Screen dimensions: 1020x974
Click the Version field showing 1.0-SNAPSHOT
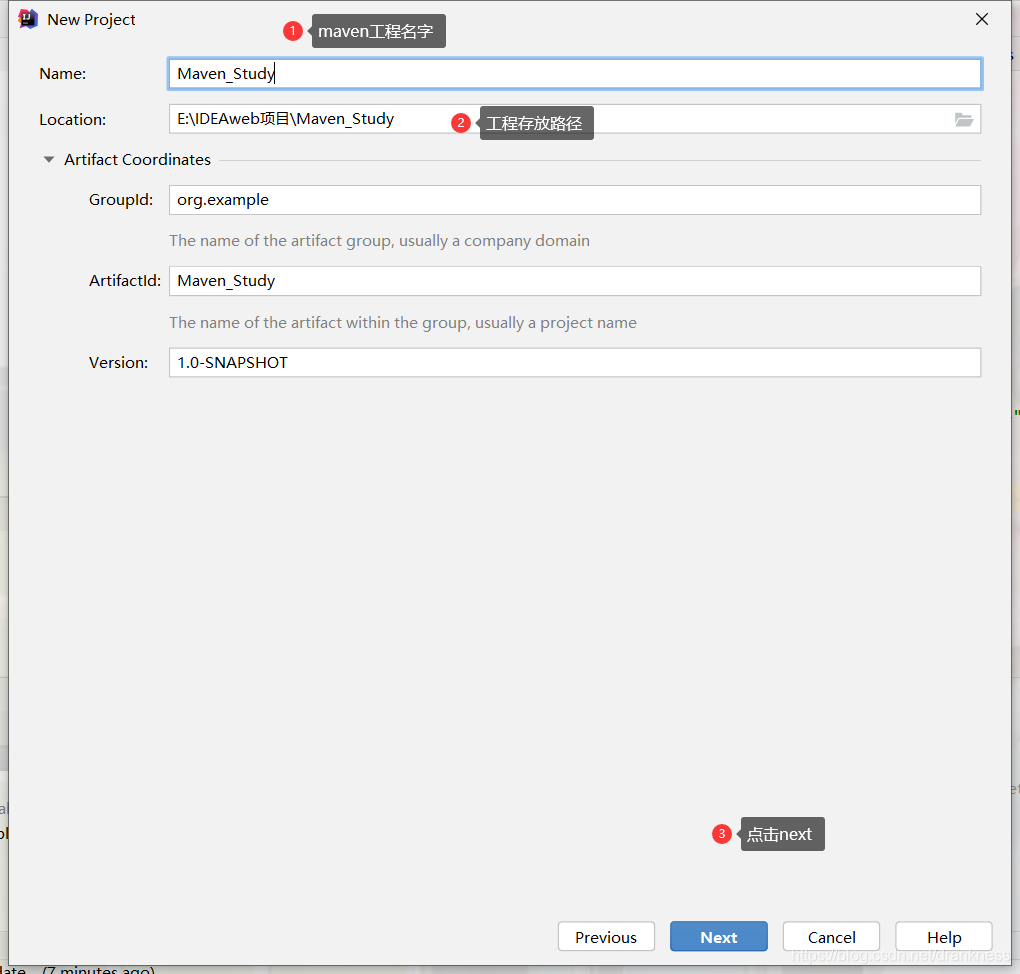[x=574, y=362]
